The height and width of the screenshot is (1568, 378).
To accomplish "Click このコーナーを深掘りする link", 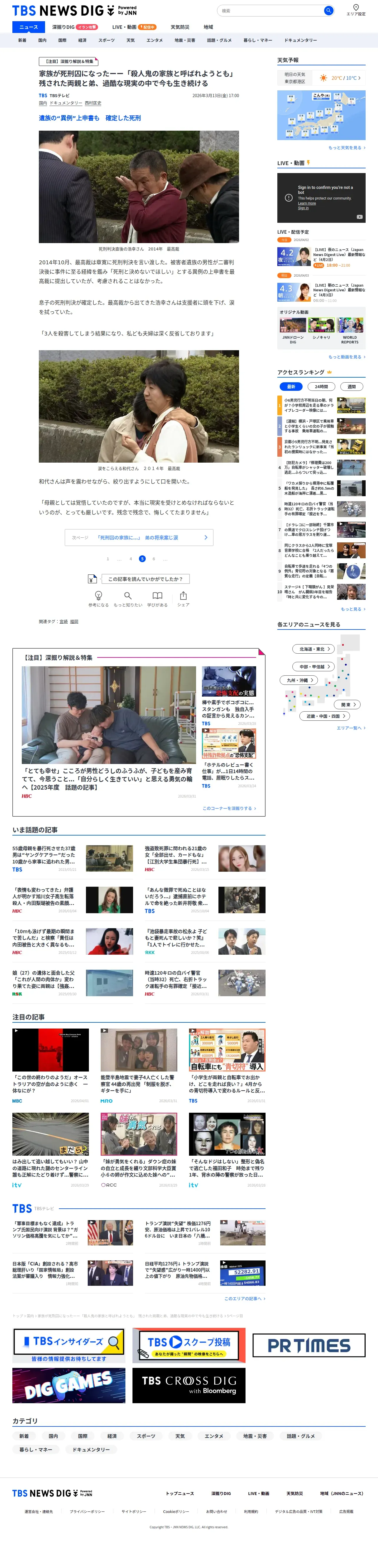I will tap(229, 808).
